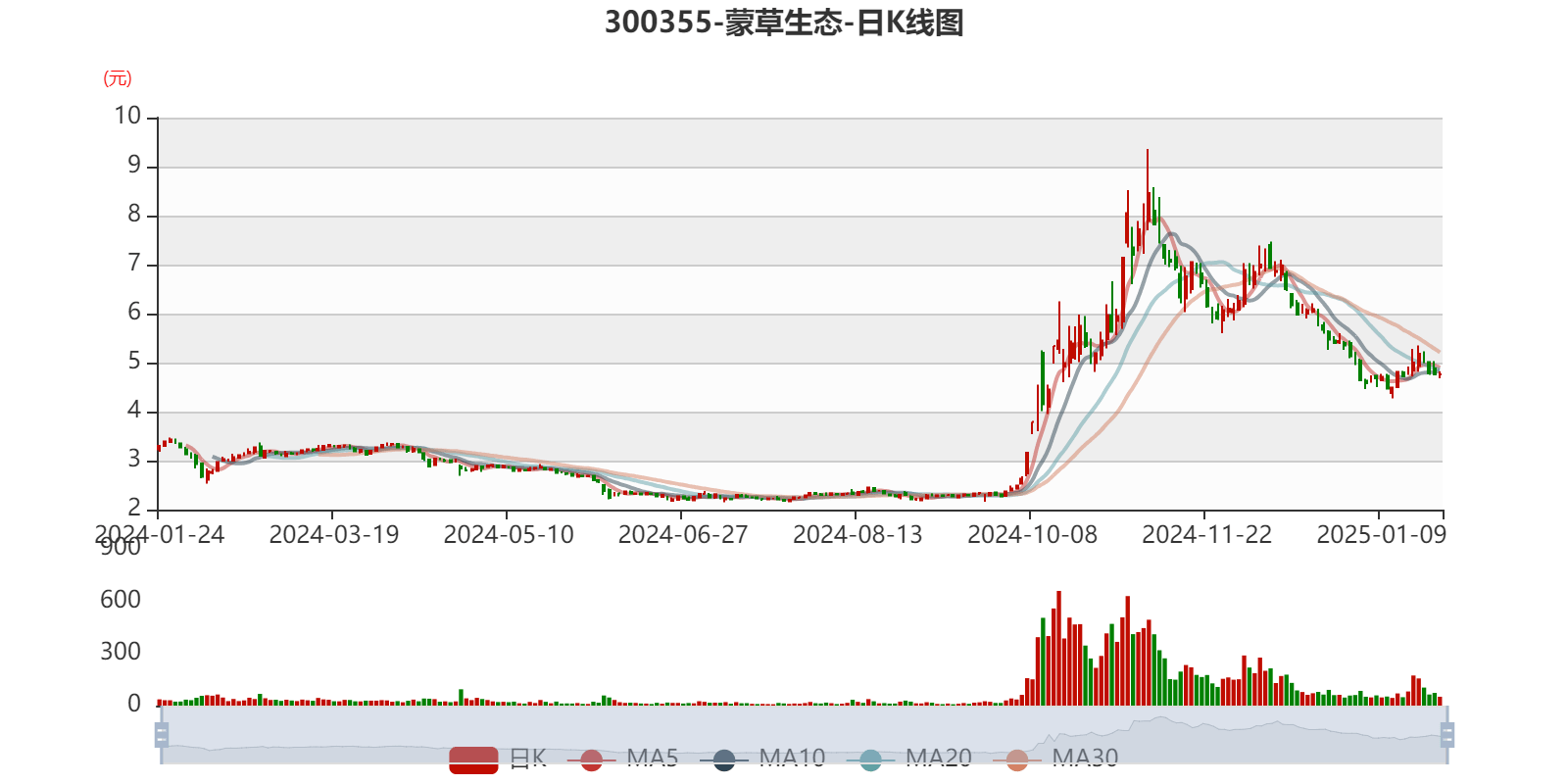Click the MA20 legend circle marker
The width and height of the screenshot is (1568, 784).
(x=870, y=759)
